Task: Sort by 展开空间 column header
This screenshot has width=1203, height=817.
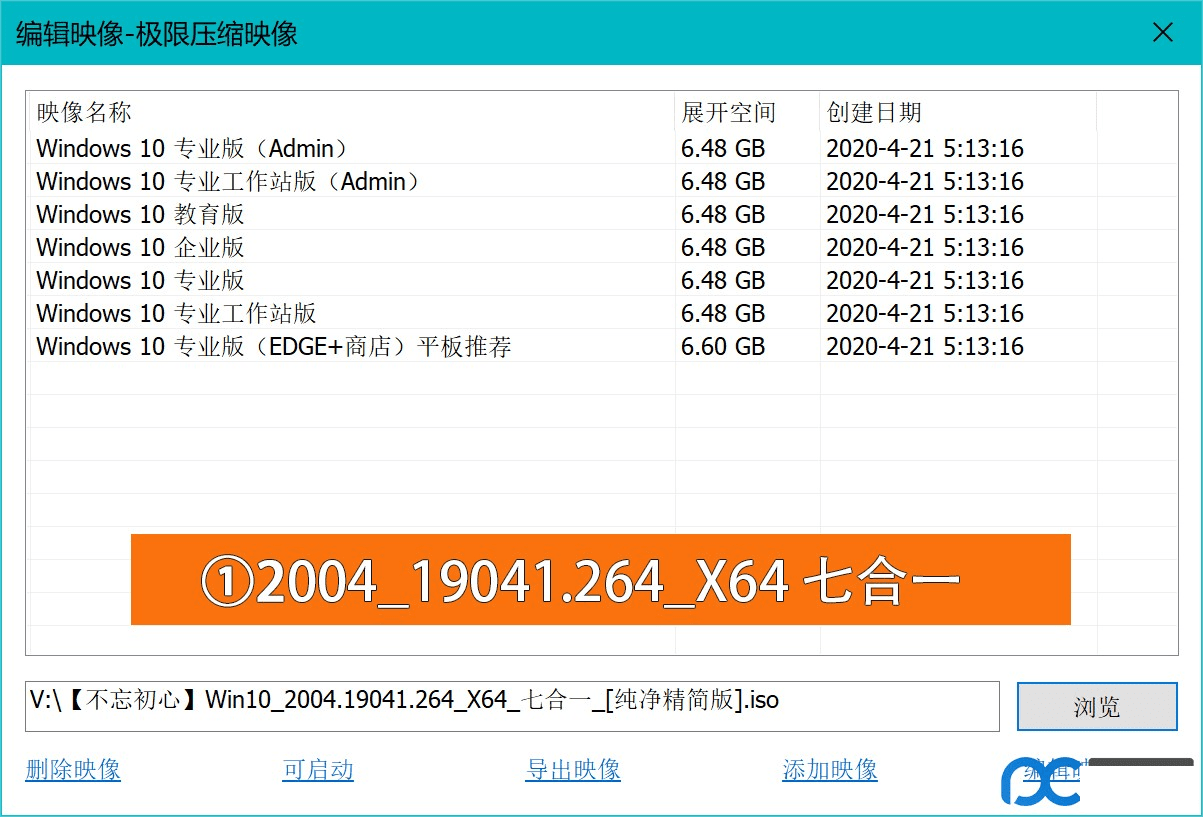Action: click(x=748, y=112)
